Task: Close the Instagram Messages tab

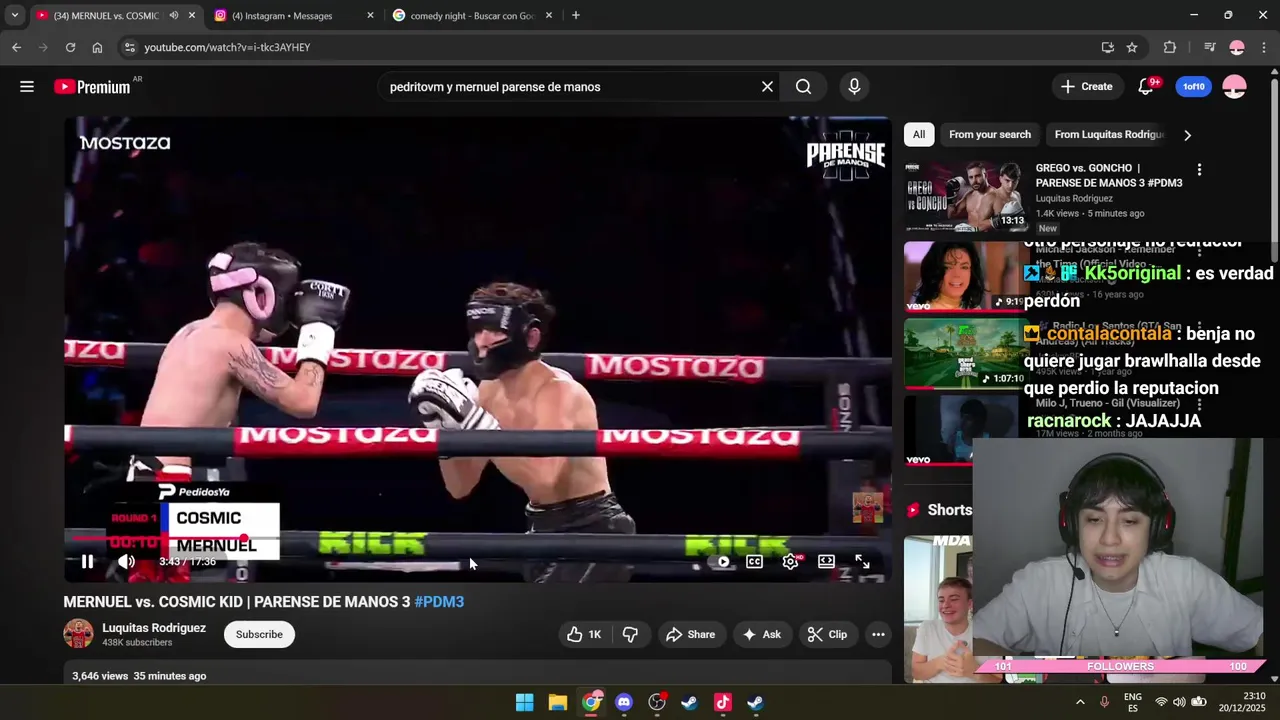Action: 370,15
